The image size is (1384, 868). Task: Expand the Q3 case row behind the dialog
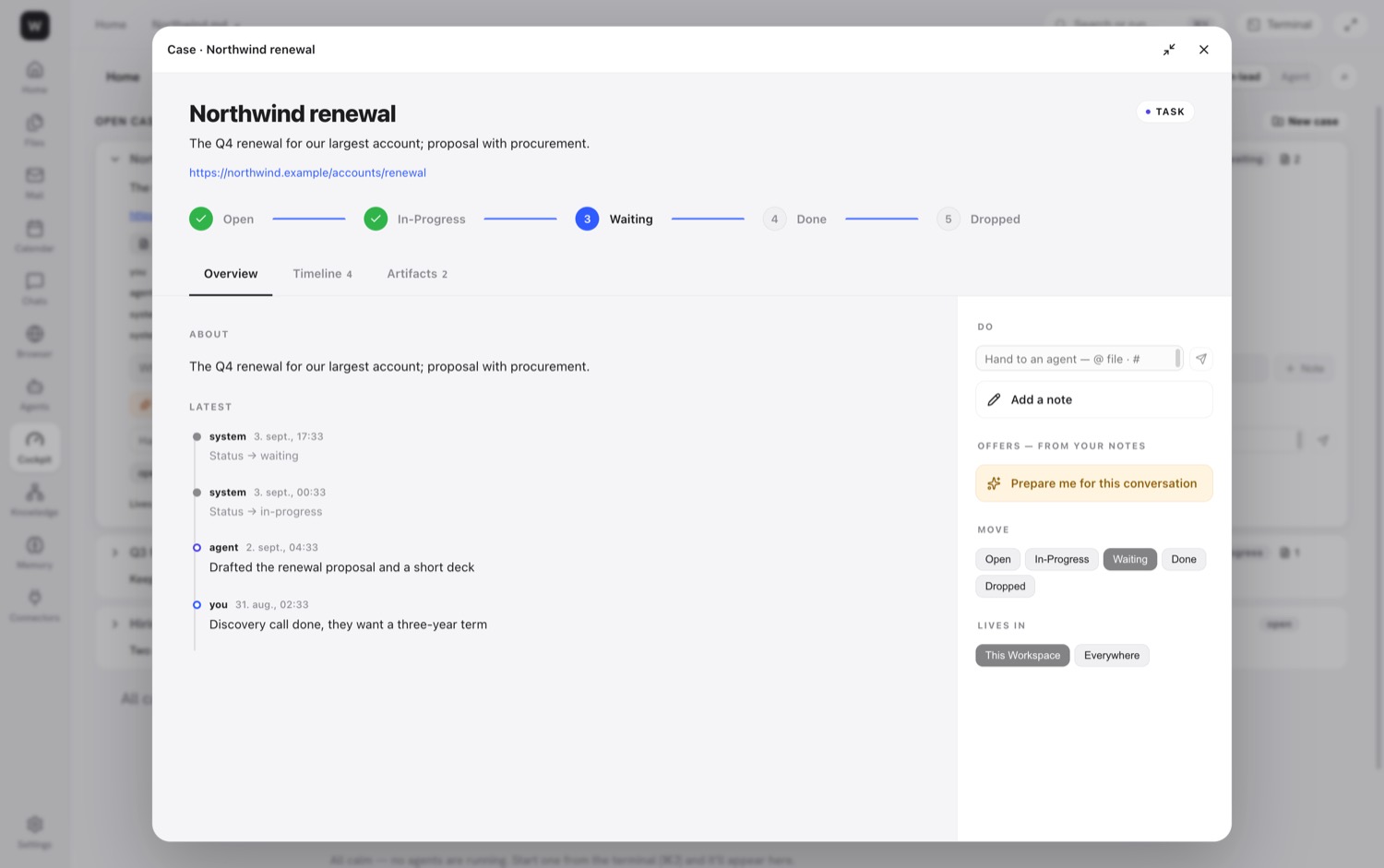[x=114, y=553]
